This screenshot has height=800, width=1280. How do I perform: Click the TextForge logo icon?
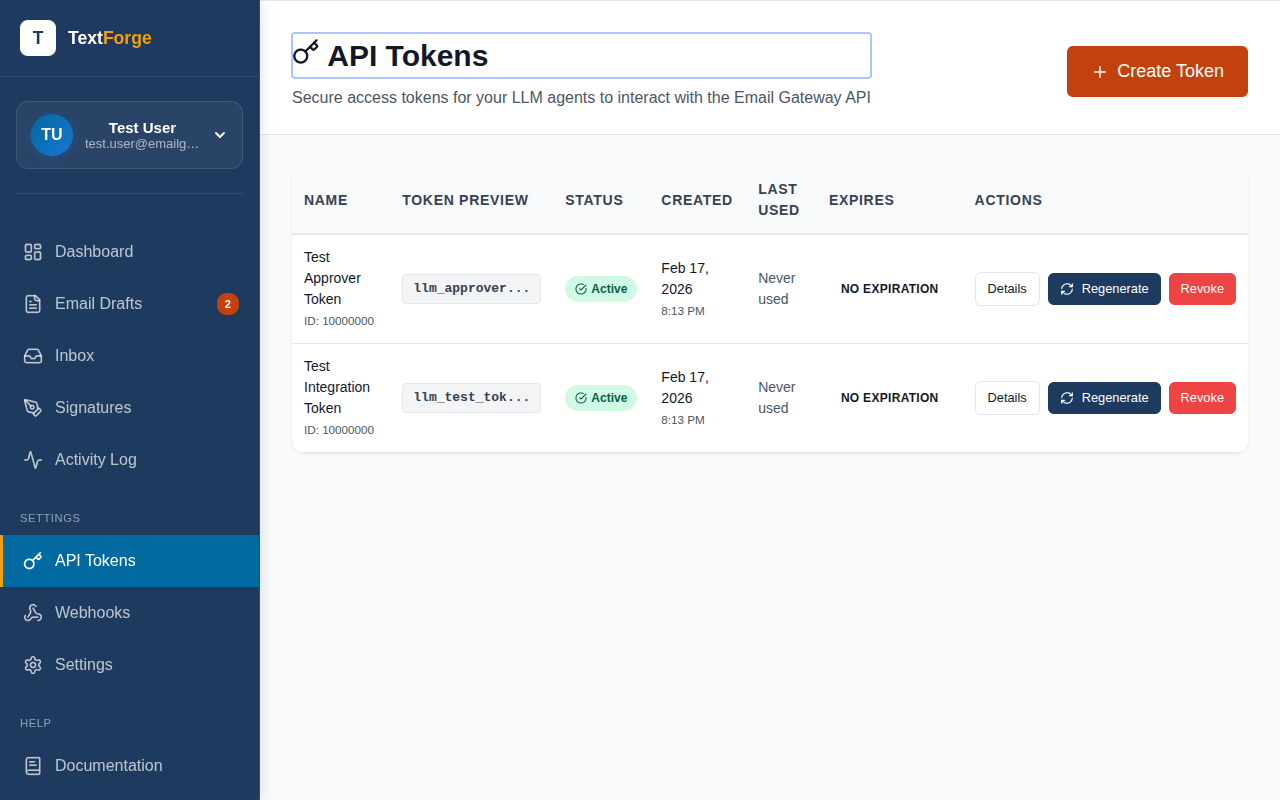pos(38,38)
